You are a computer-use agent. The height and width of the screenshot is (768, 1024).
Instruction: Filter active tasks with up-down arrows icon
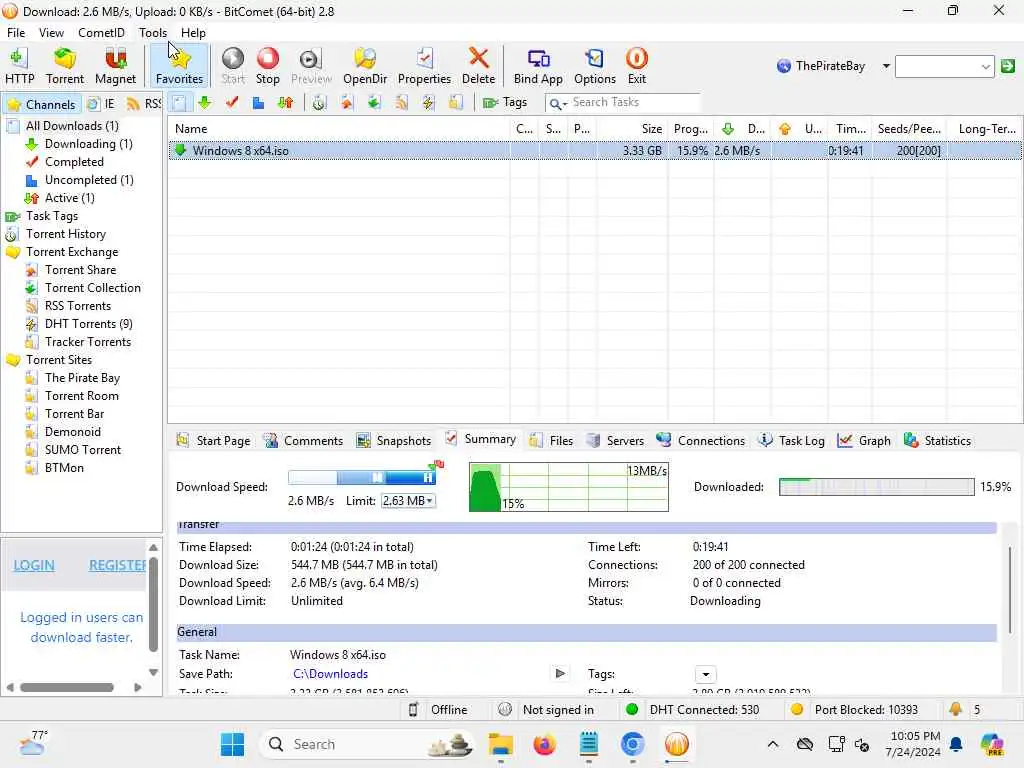tap(285, 103)
